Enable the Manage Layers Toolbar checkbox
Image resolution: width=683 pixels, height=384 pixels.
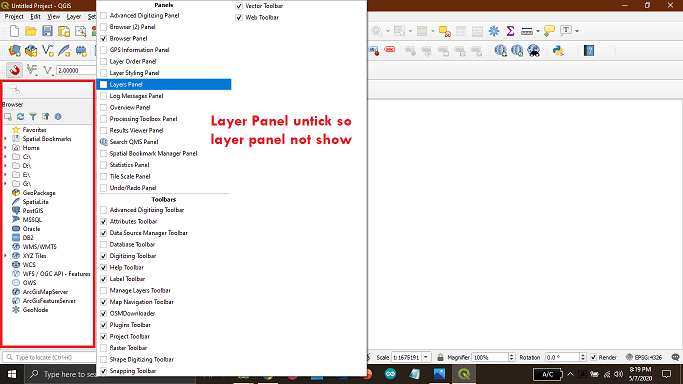click(x=104, y=290)
